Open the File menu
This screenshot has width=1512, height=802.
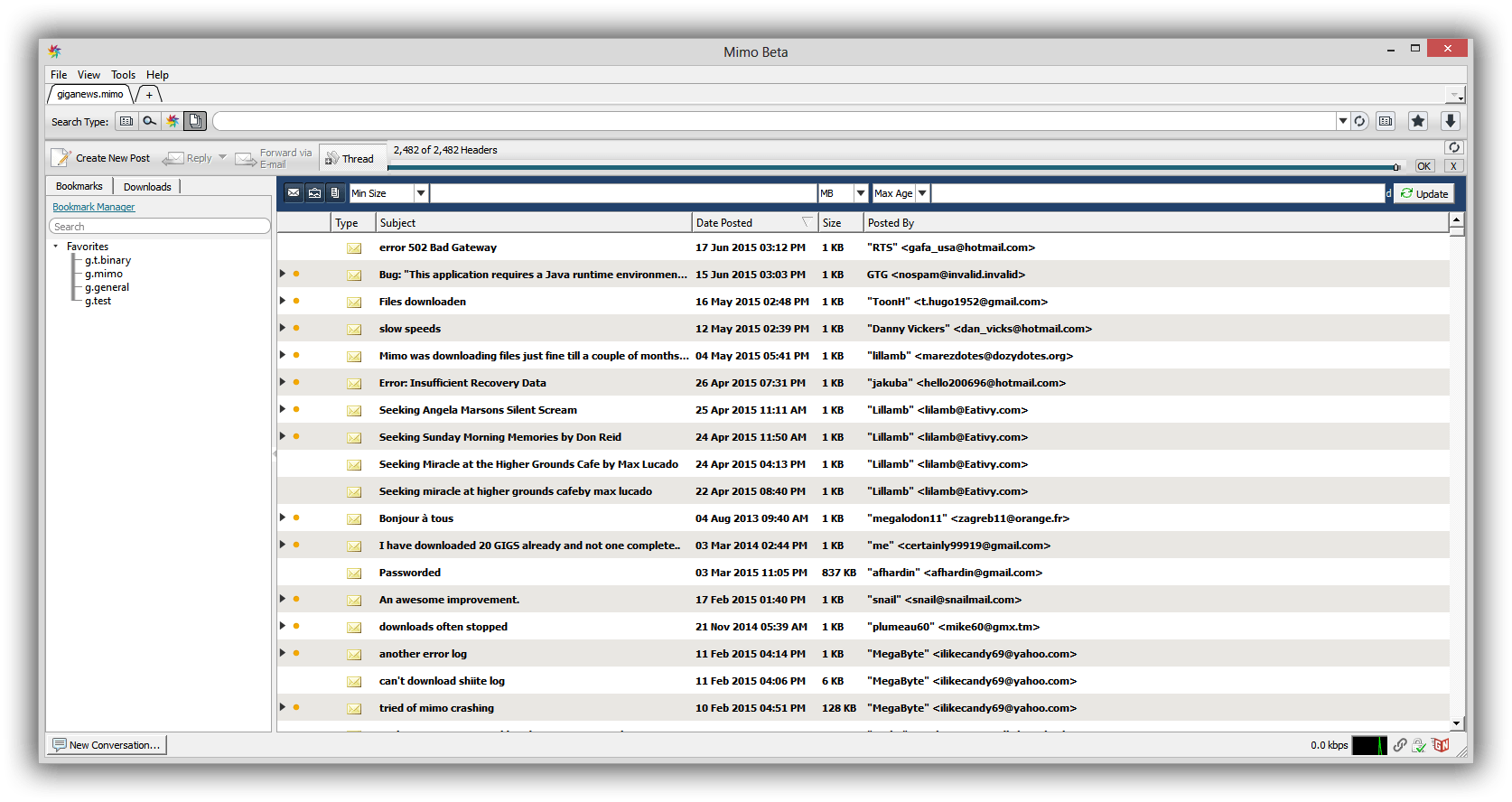point(59,75)
